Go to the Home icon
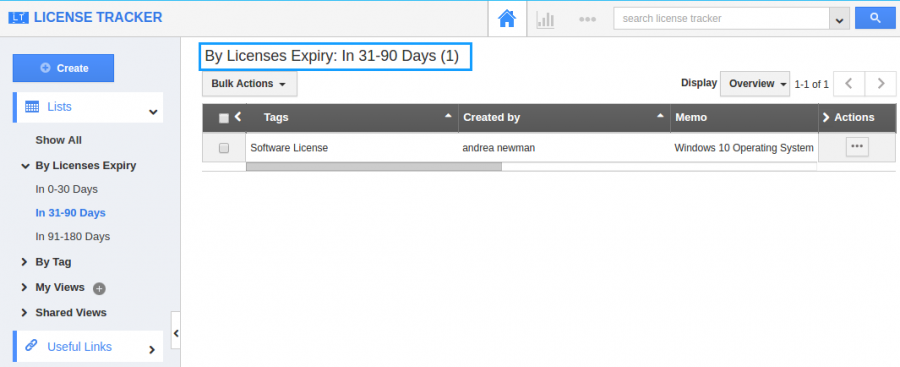This screenshot has width=900, height=367. click(x=507, y=18)
